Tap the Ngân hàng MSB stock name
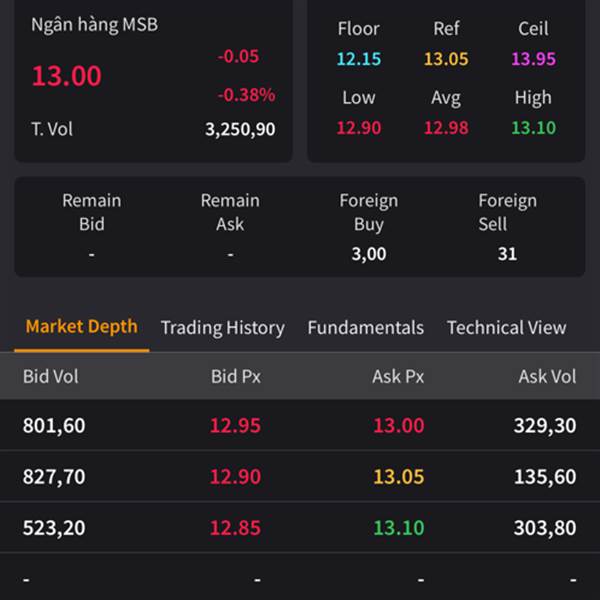Screen dimensions: 600x600 pos(94,24)
